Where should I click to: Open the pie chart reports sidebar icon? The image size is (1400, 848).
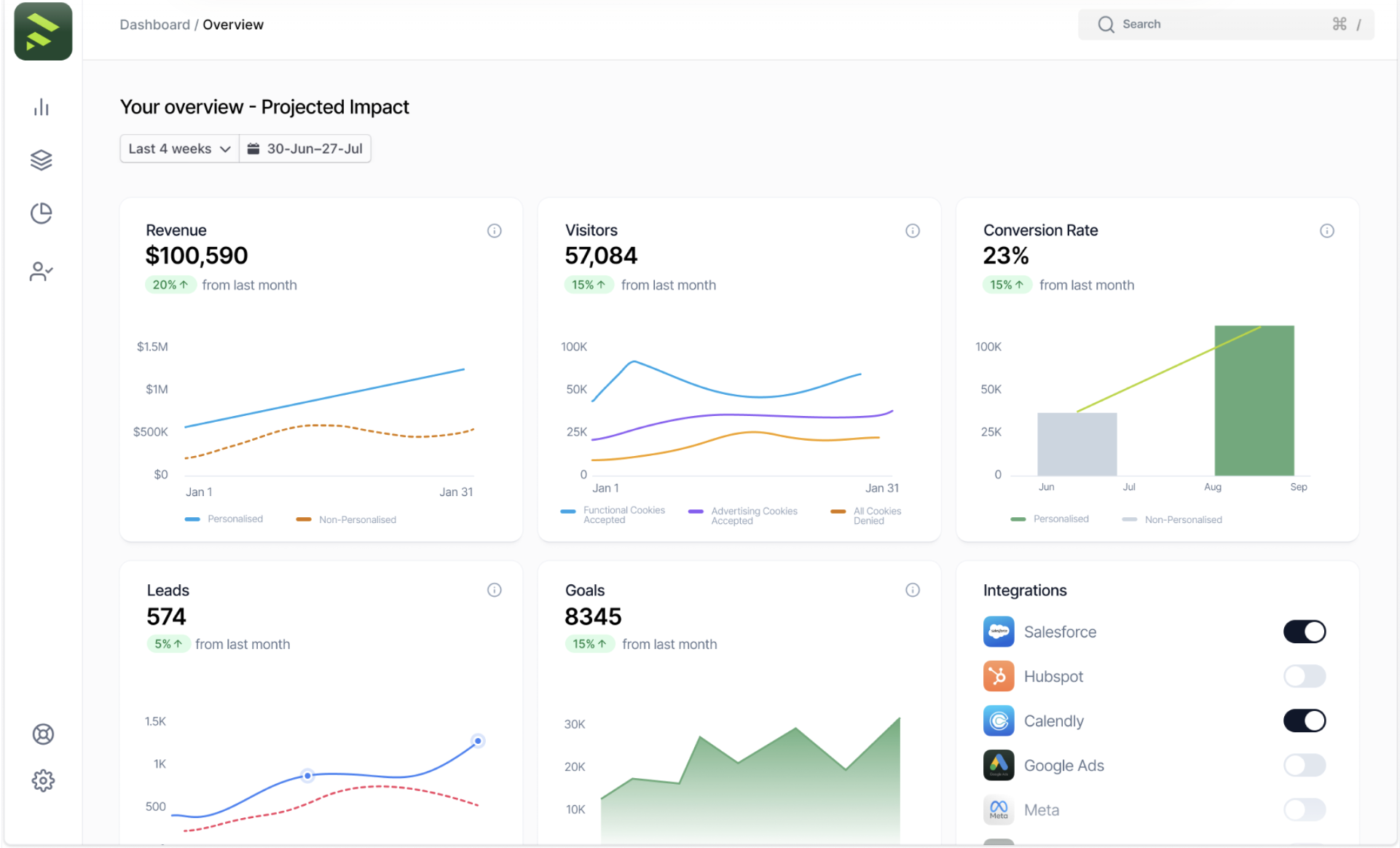[42, 213]
